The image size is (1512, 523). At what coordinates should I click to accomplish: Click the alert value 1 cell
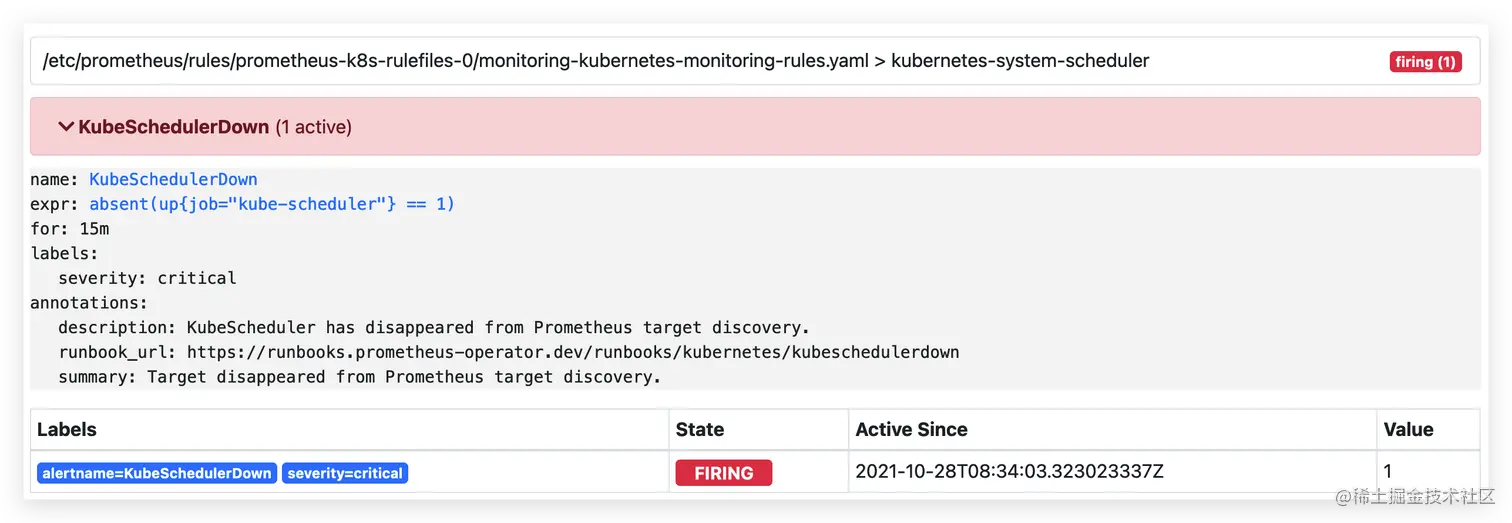[1388, 471]
